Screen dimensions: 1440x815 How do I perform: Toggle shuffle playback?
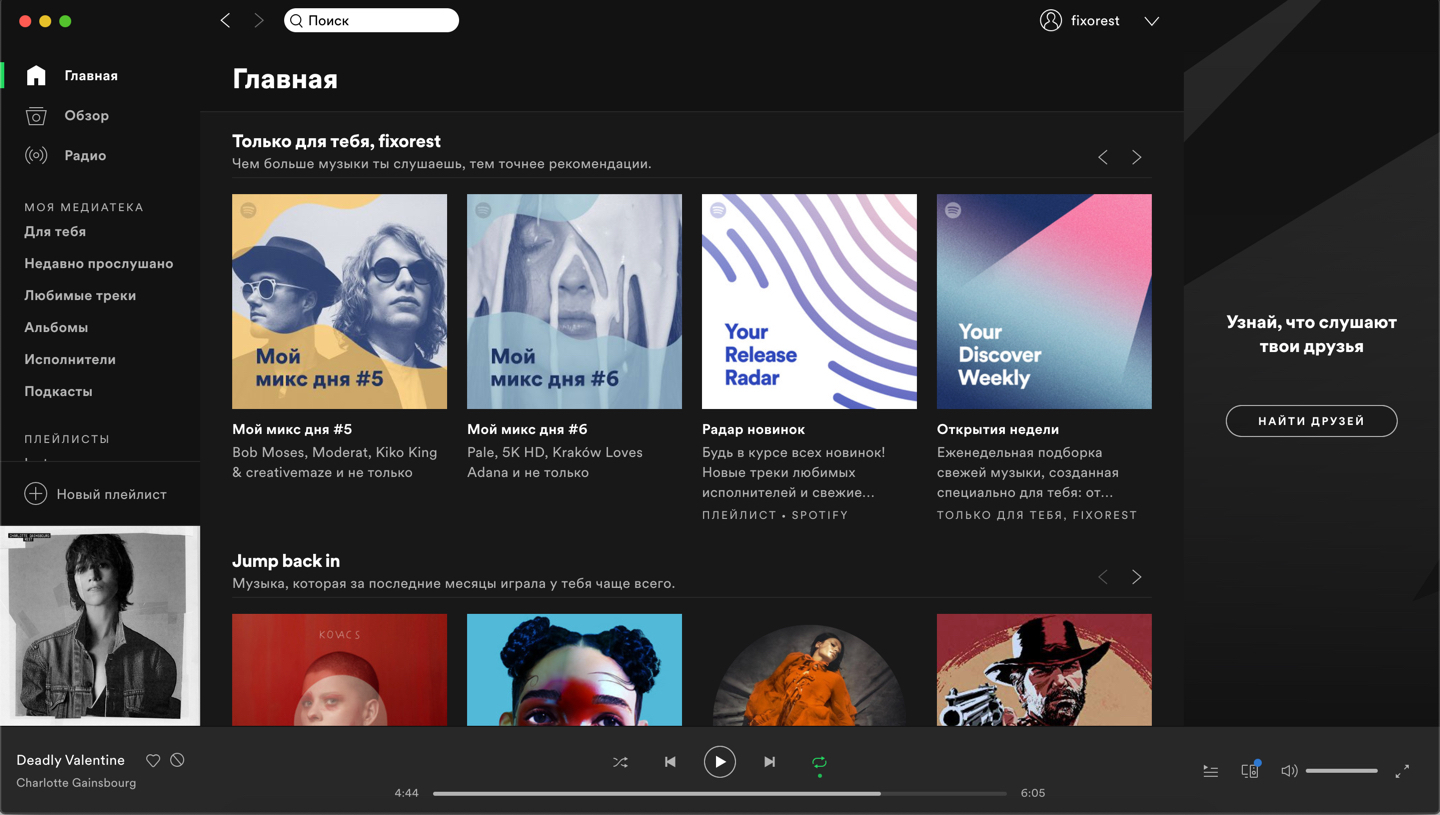(620, 762)
